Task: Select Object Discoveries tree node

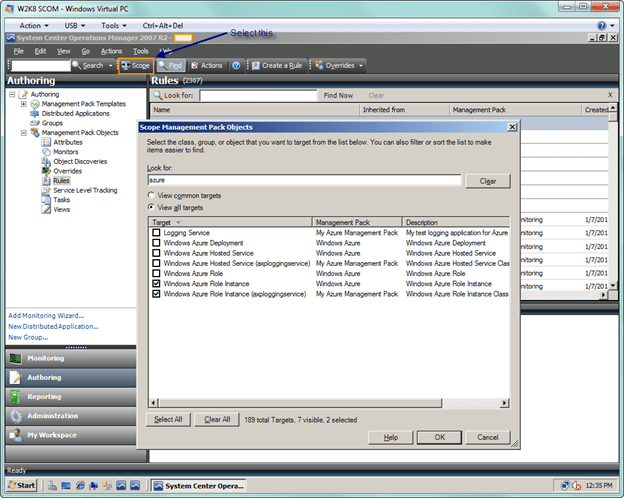Action: pos(80,161)
